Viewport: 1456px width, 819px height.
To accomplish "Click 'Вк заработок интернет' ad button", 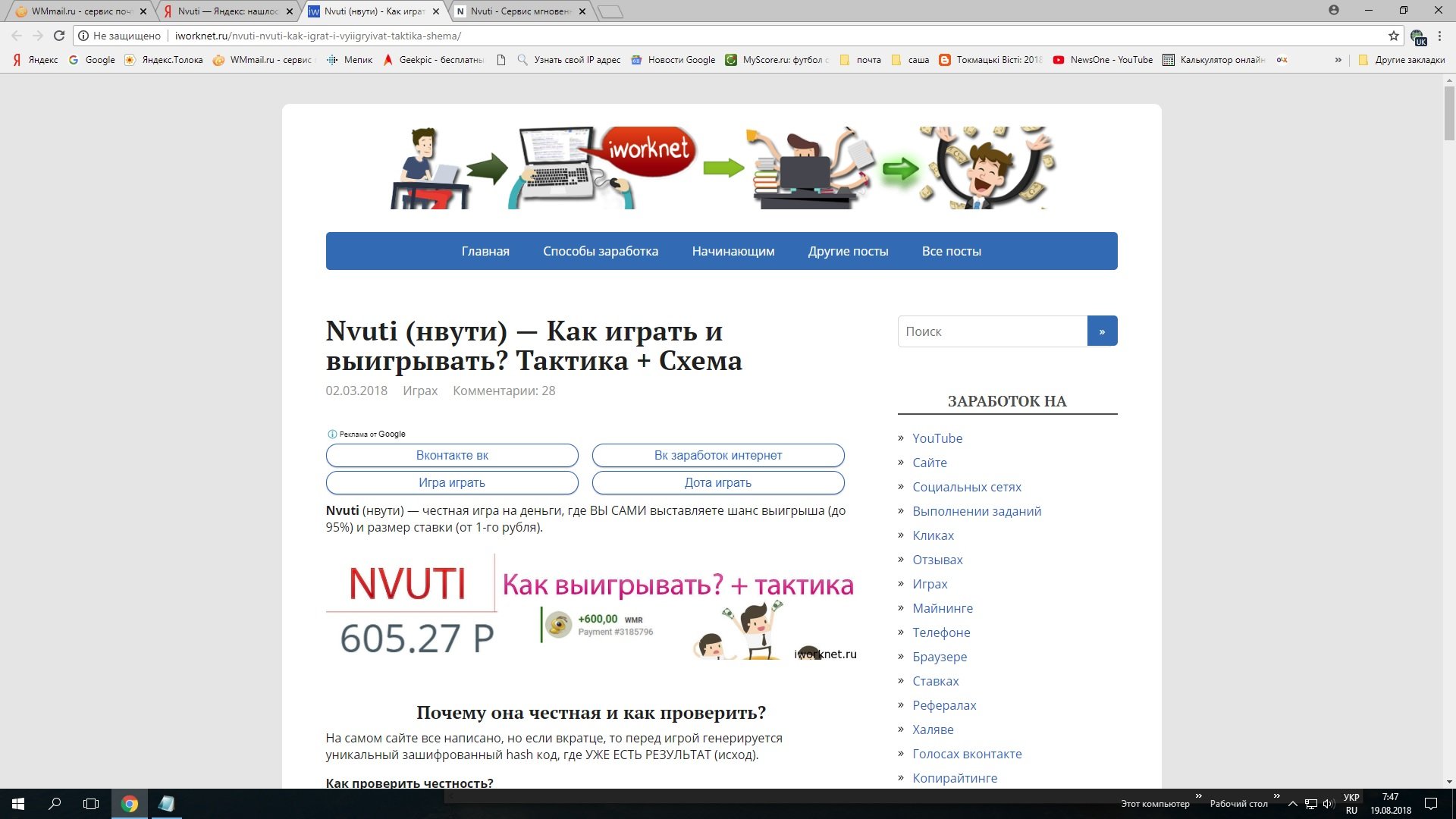I will point(718,455).
